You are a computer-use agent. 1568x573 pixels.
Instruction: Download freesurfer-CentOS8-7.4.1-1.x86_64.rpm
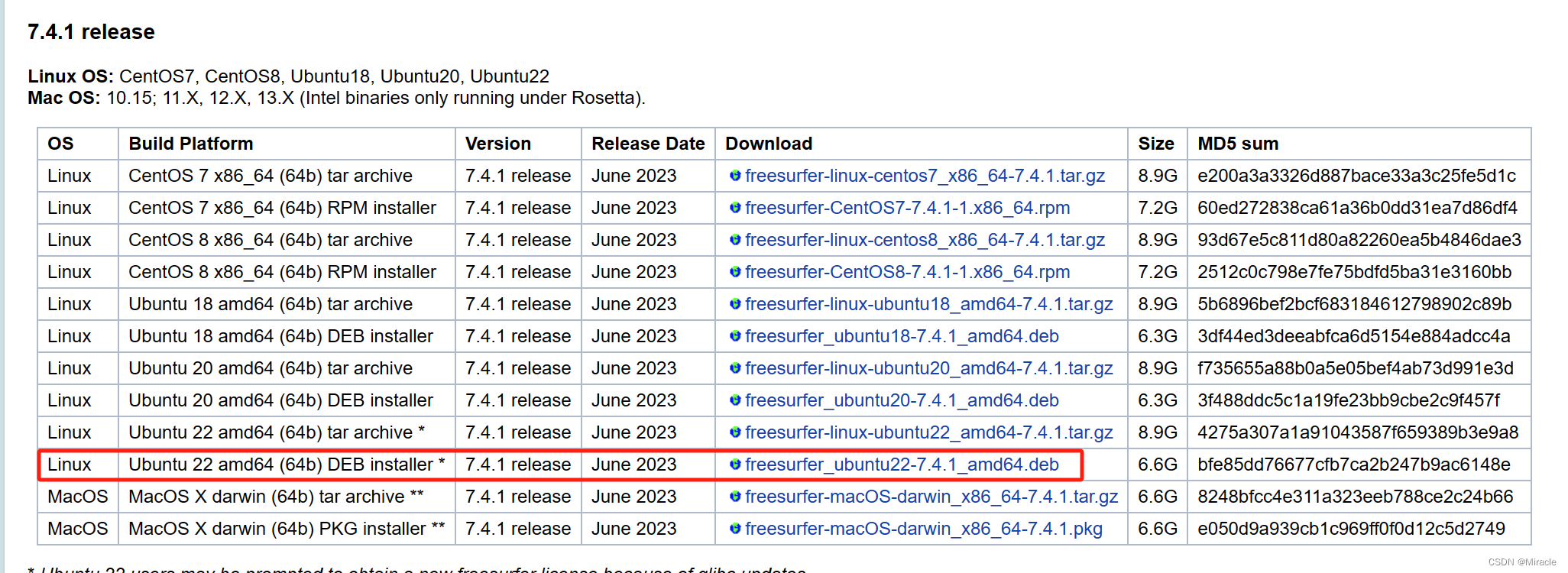907,272
